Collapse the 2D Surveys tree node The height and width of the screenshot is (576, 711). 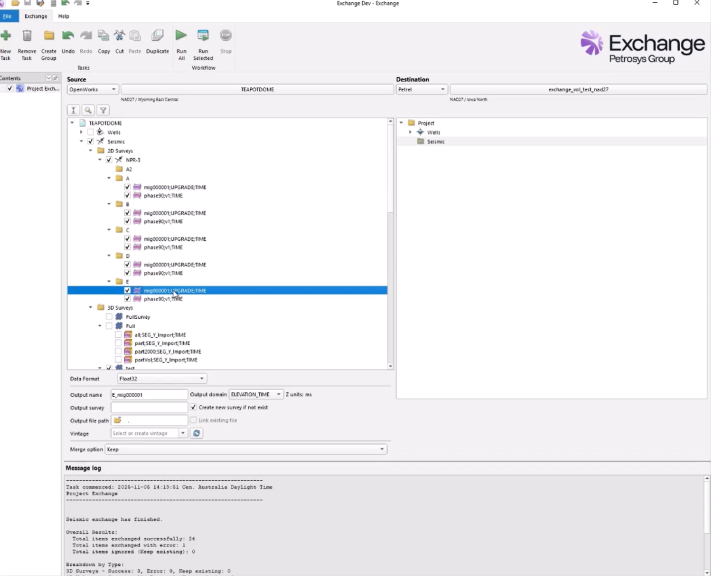[x=90, y=150]
